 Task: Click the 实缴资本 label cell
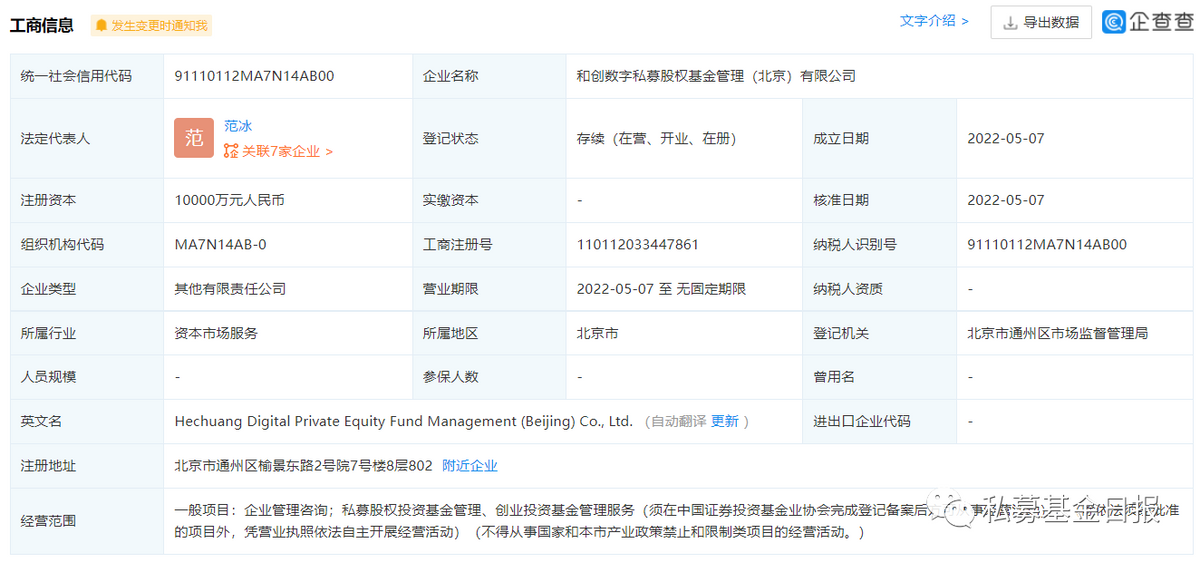489,200
